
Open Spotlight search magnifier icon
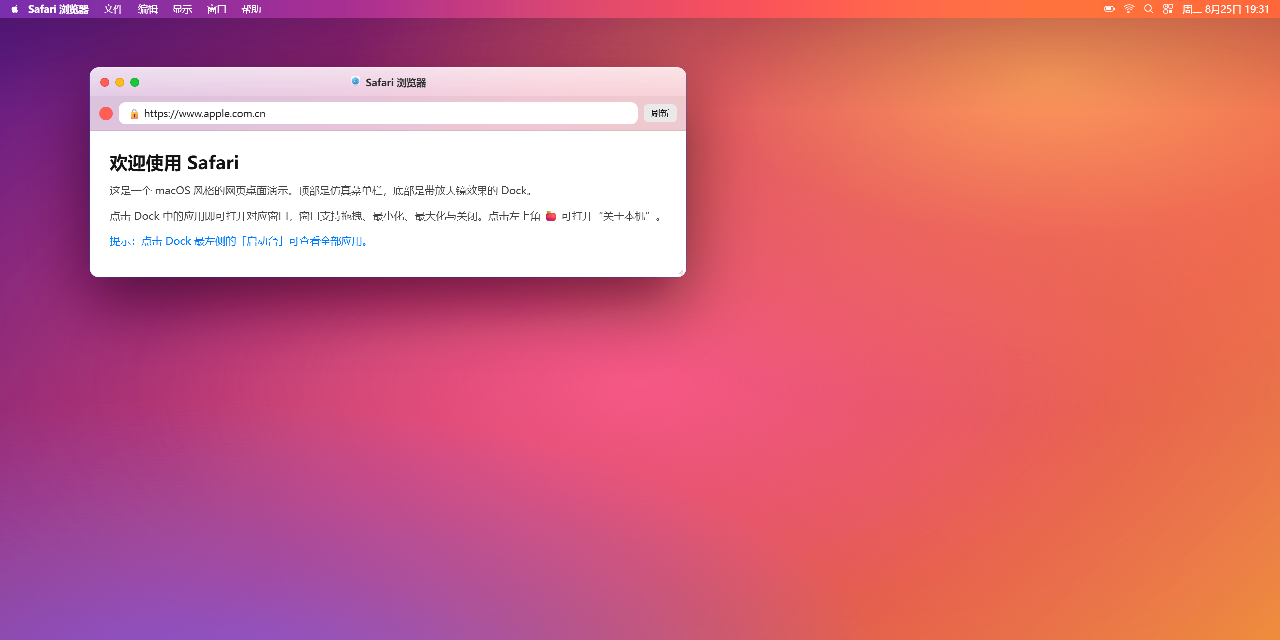(1148, 9)
